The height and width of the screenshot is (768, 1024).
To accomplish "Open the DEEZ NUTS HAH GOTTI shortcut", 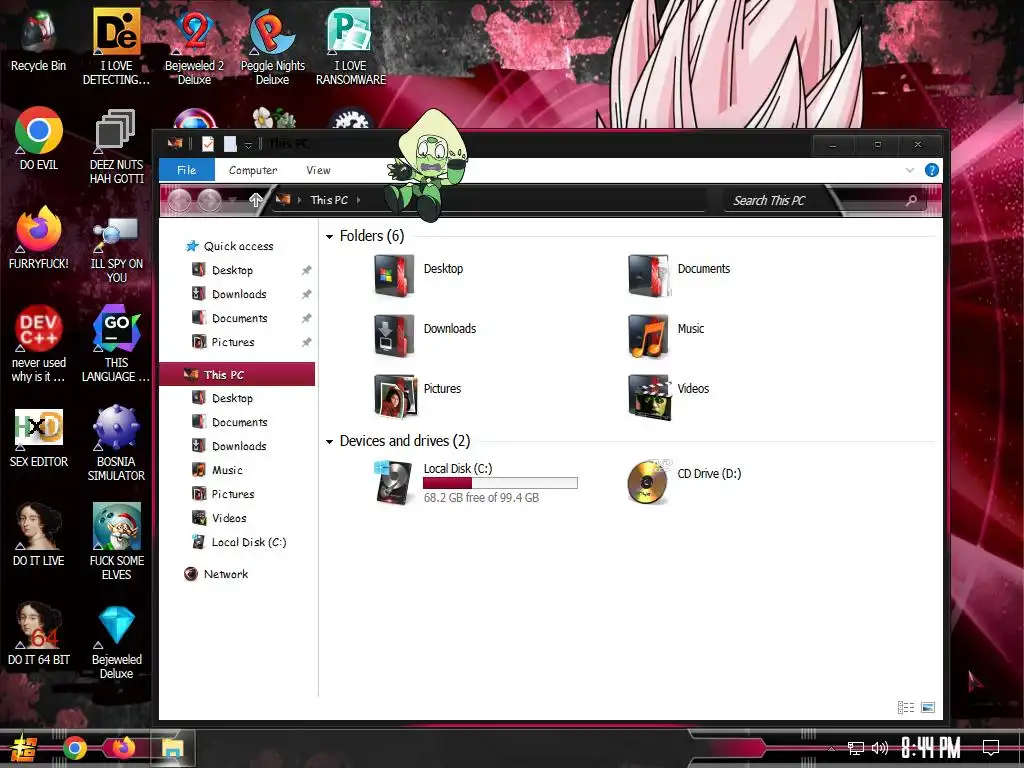I will coord(116,146).
